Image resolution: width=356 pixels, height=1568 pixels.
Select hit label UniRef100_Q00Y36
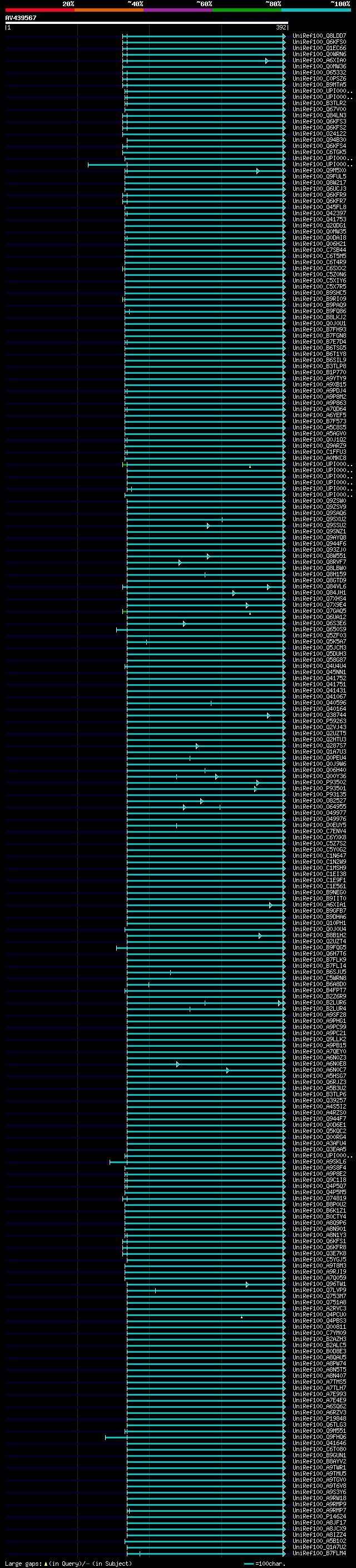pos(319,776)
